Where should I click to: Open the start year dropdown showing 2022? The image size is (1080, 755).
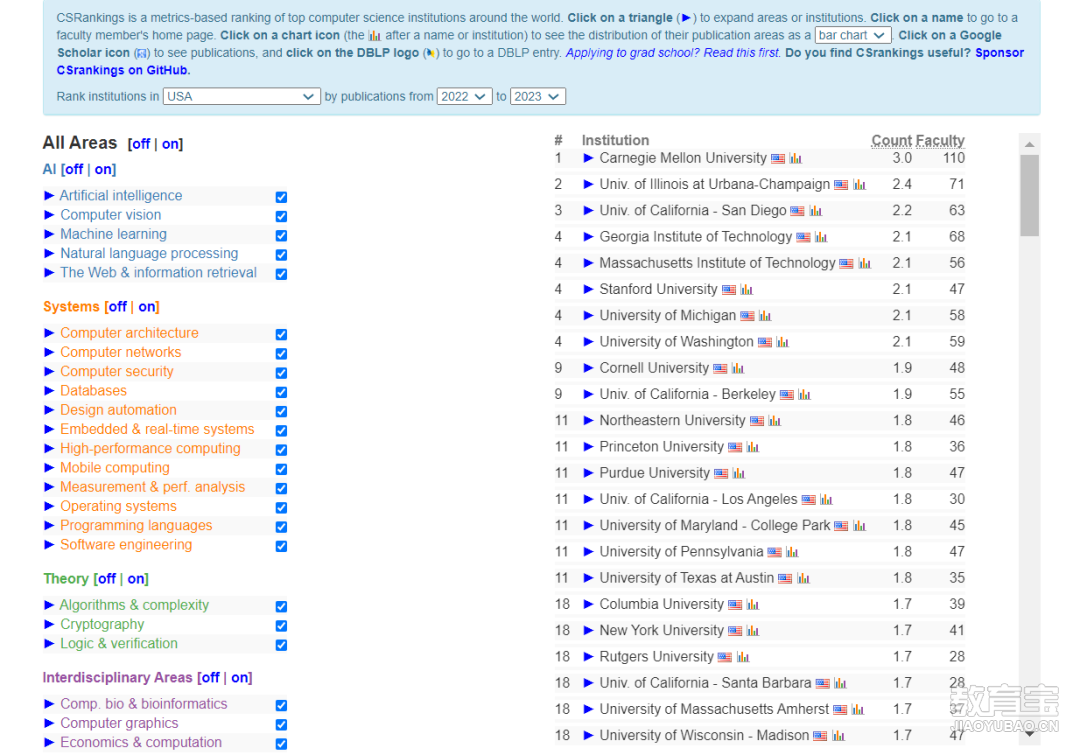[x=464, y=96]
